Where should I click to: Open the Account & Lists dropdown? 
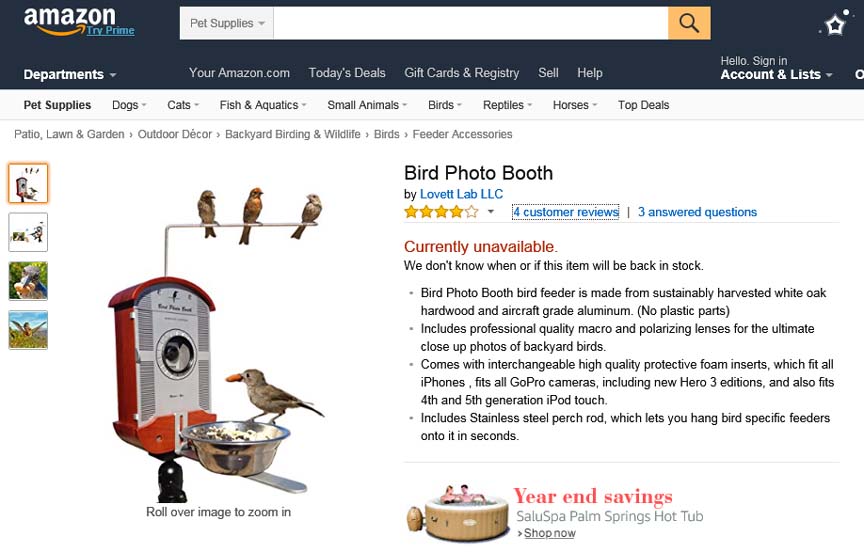[x=776, y=74]
